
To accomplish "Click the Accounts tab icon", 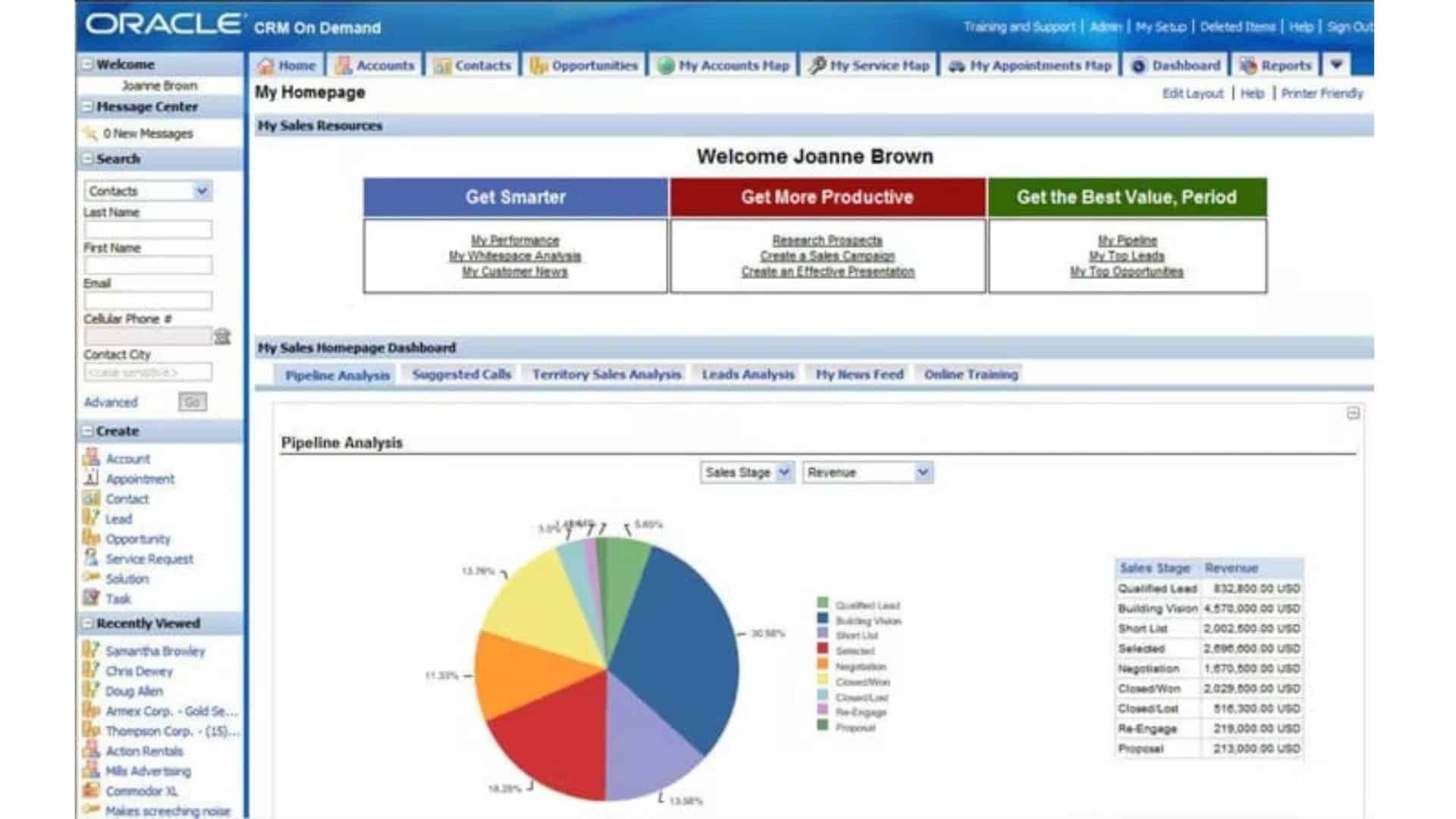I will pos(344,65).
